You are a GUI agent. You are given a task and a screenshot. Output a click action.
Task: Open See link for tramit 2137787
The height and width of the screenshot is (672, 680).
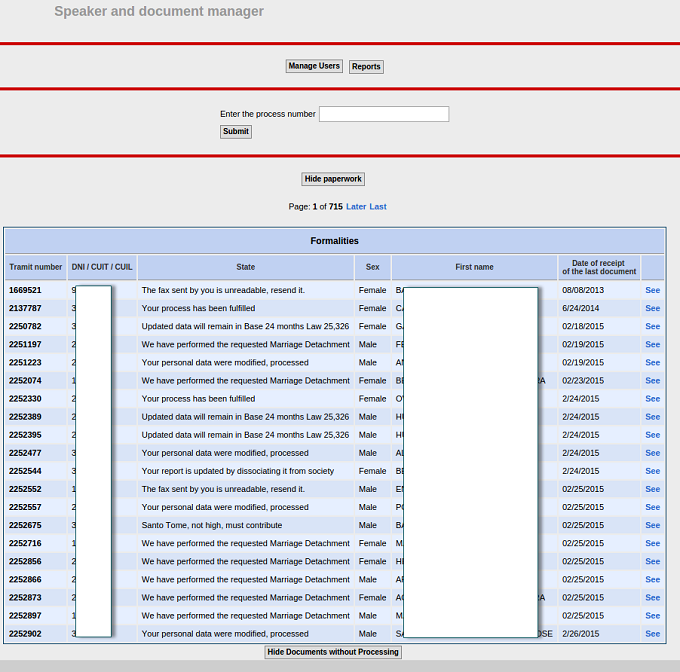[652, 308]
